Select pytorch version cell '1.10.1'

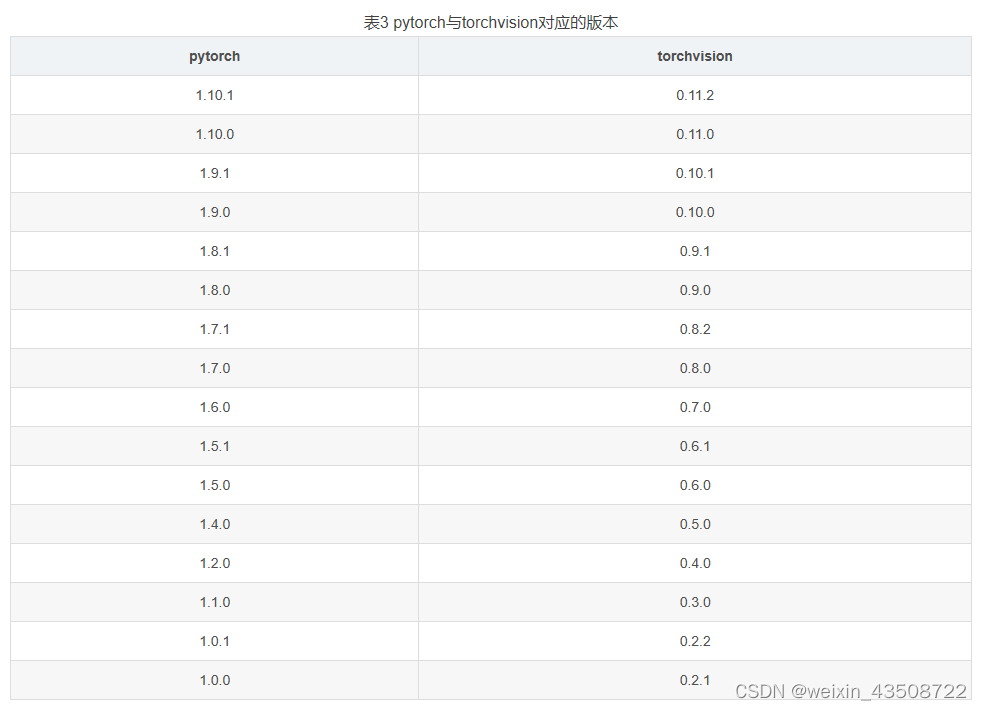pyautogui.click(x=215, y=95)
